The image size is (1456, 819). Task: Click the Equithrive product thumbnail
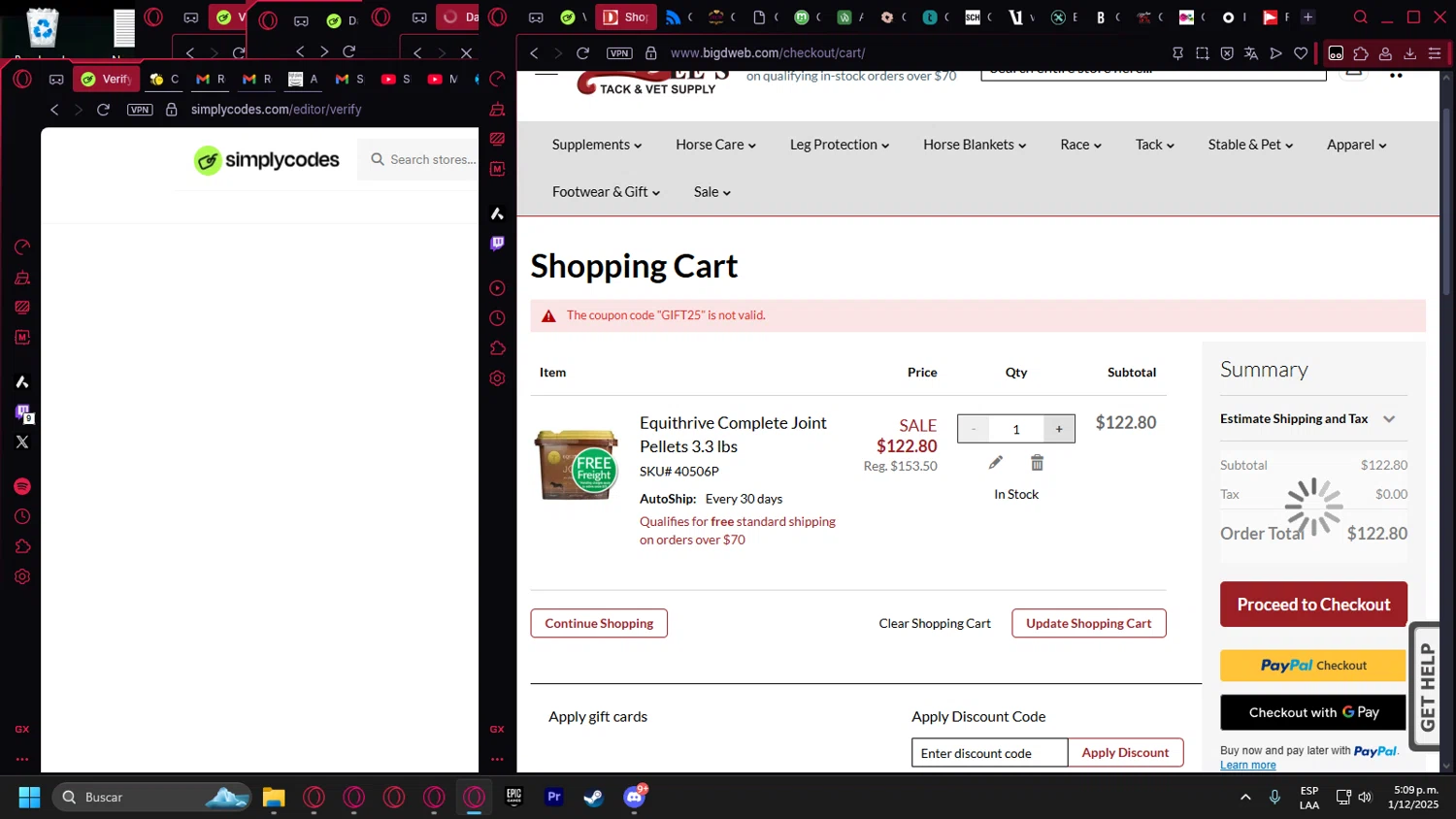pyautogui.click(x=577, y=466)
